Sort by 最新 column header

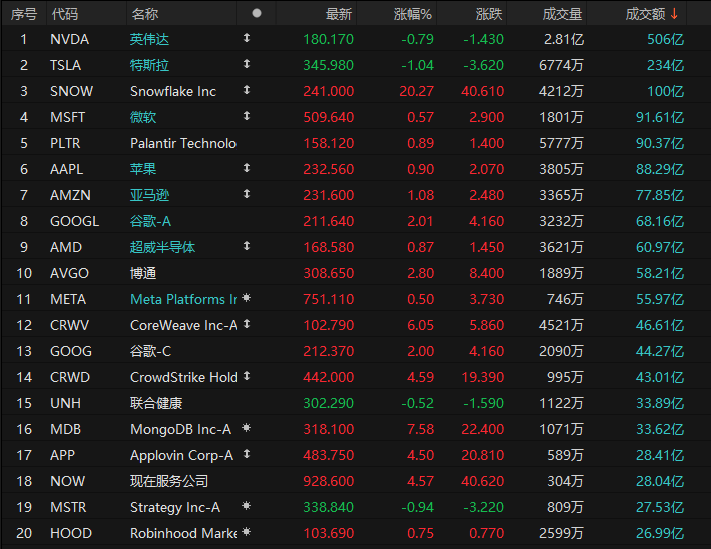click(x=339, y=14)
